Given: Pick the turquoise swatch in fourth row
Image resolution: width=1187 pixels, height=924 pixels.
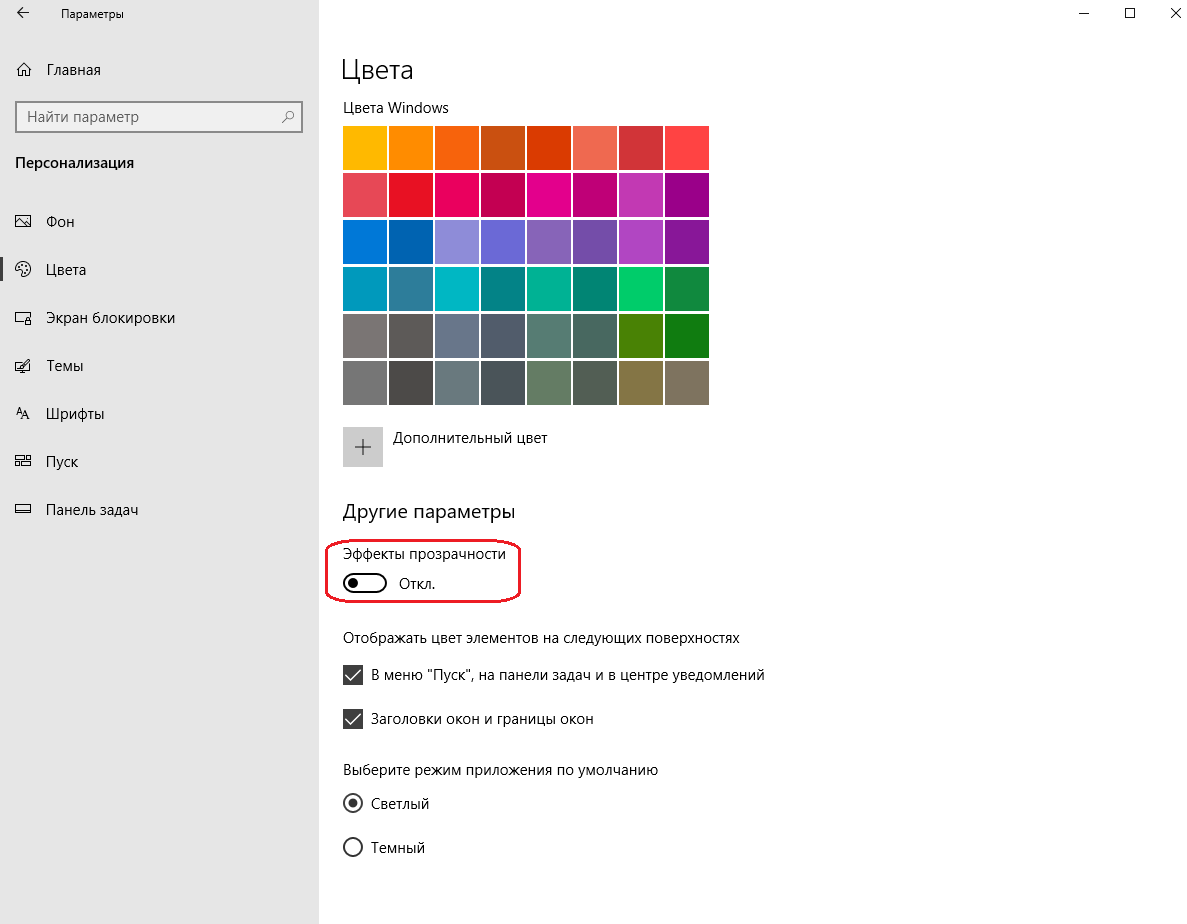Looking at the screenshot, I should click(456, 288).
